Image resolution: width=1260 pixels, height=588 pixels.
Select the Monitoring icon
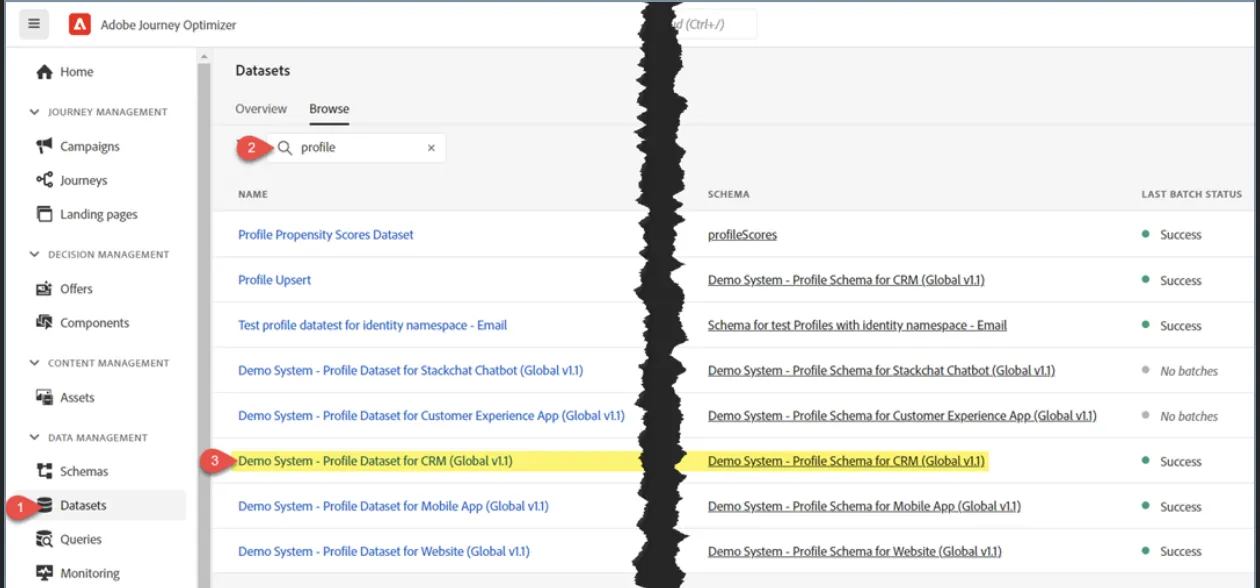44,573
